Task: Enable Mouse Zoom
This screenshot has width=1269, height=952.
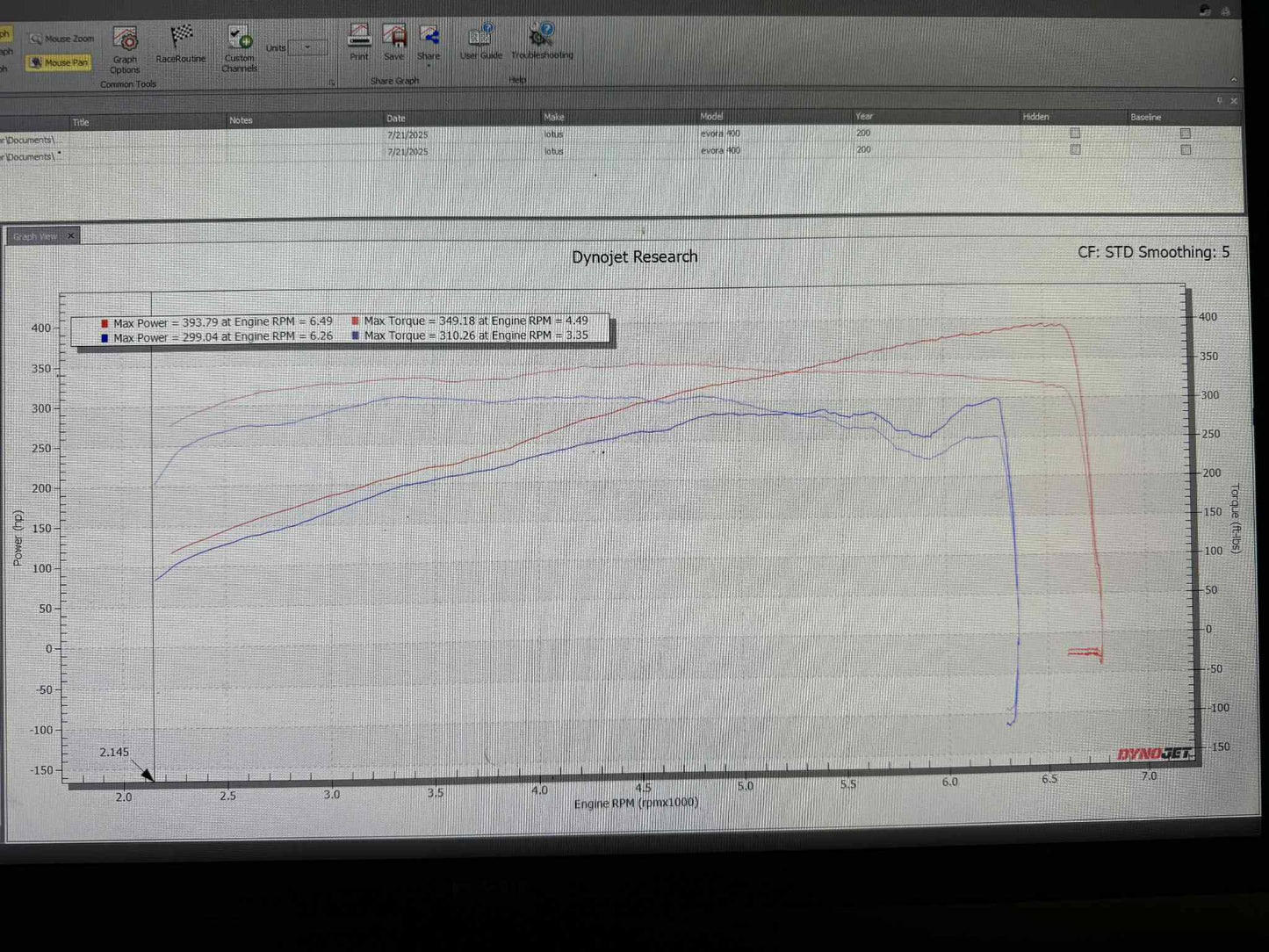Action: pyautogui.click(x=61, y=39)
